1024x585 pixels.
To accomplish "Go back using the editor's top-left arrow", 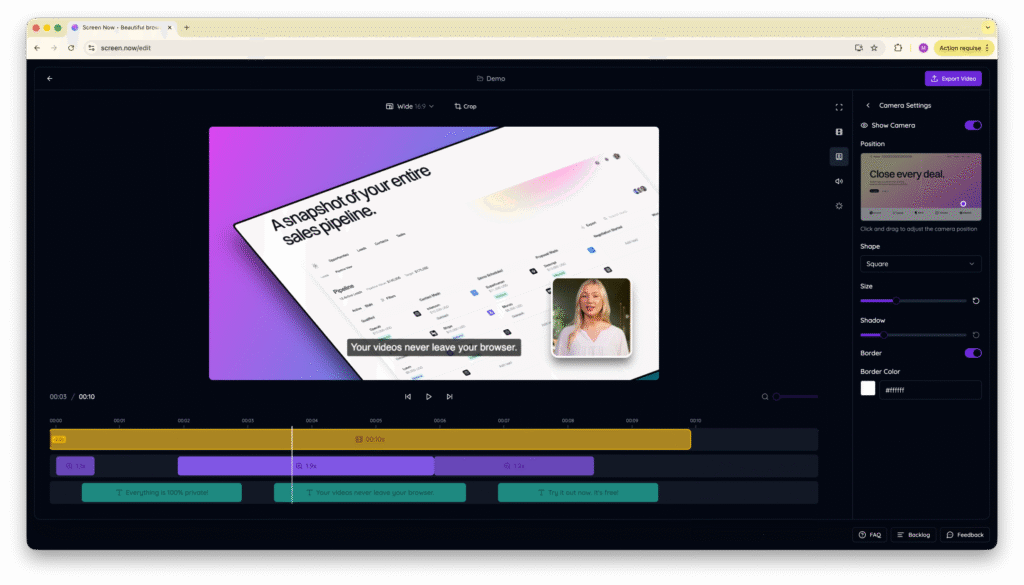I will tap(50, 79).
